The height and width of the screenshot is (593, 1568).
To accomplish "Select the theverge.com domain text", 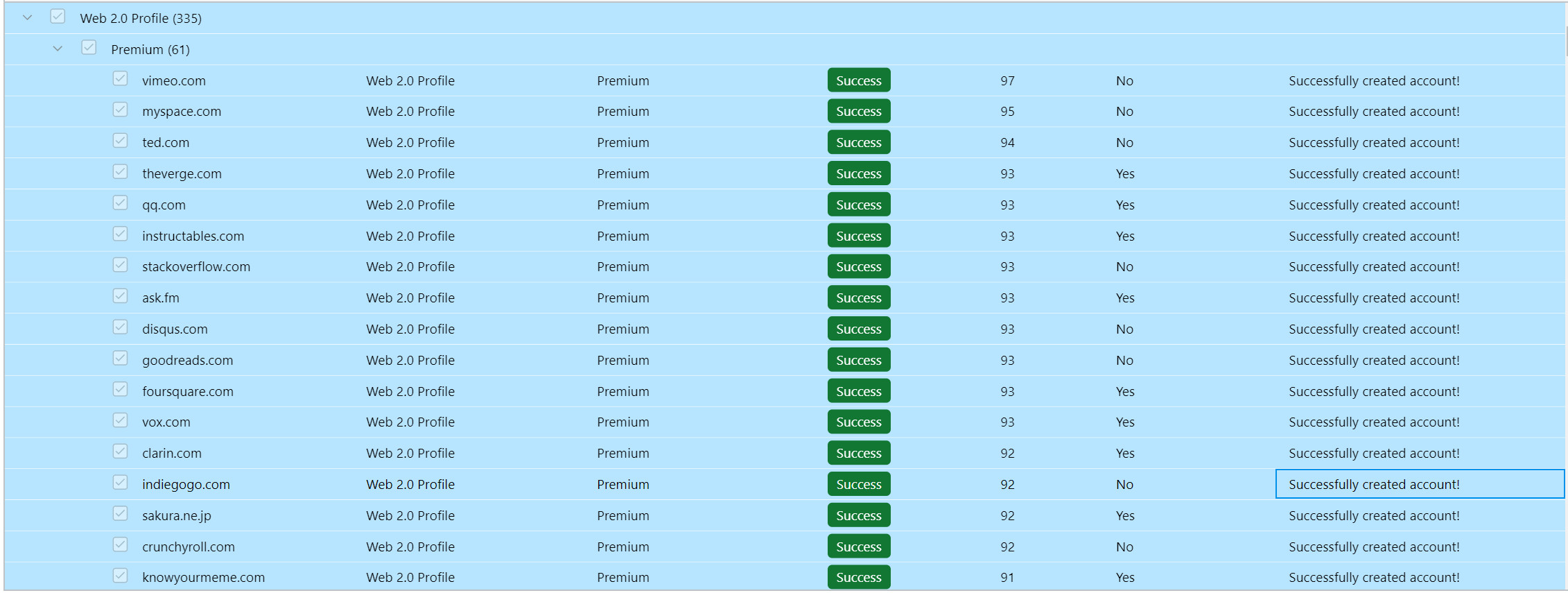I will pos(182,174).
